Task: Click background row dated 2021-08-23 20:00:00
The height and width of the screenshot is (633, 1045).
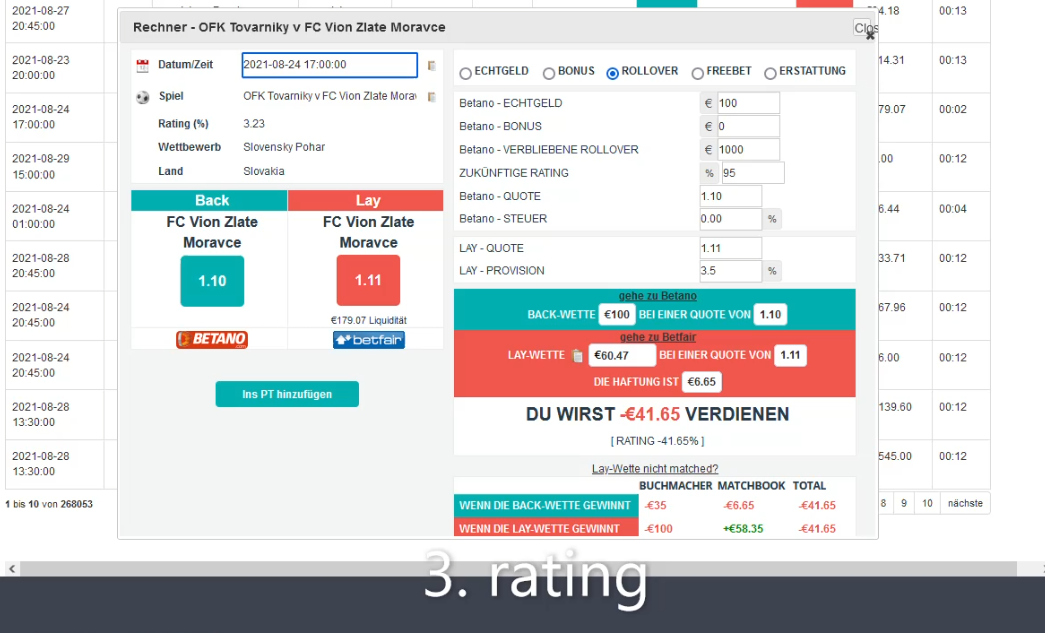Action: click(55, 67)
